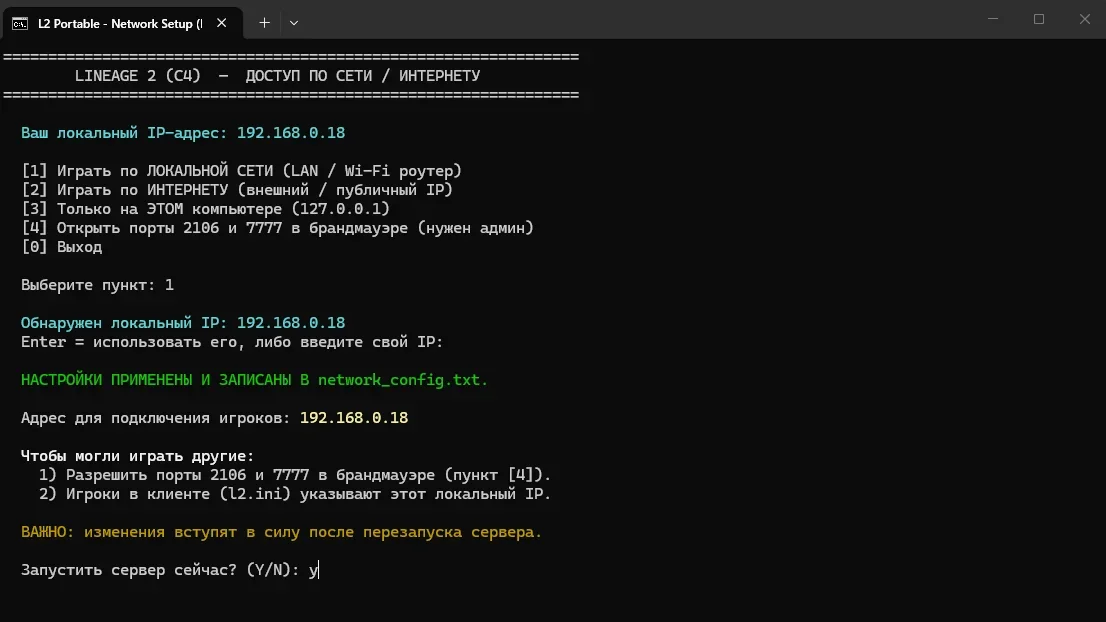Click step '2) Игроки в клиенте (l2.ini)'
The width and height of the screenshot is (1106, 622).
pyautogui.click(x=295, y=494)
